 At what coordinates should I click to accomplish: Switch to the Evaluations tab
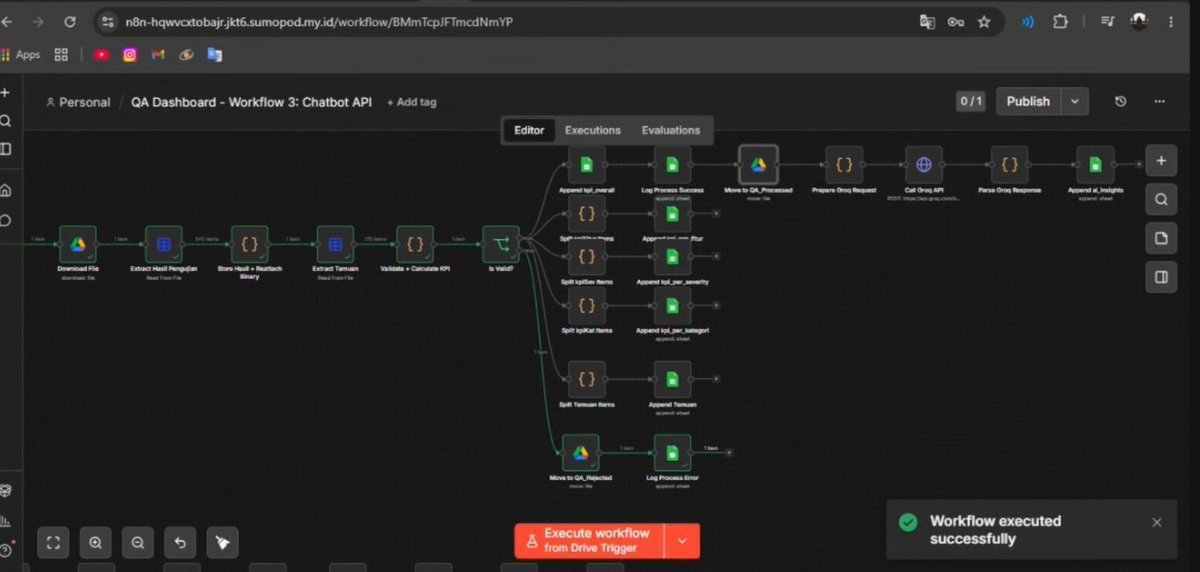tap(671, 130)
